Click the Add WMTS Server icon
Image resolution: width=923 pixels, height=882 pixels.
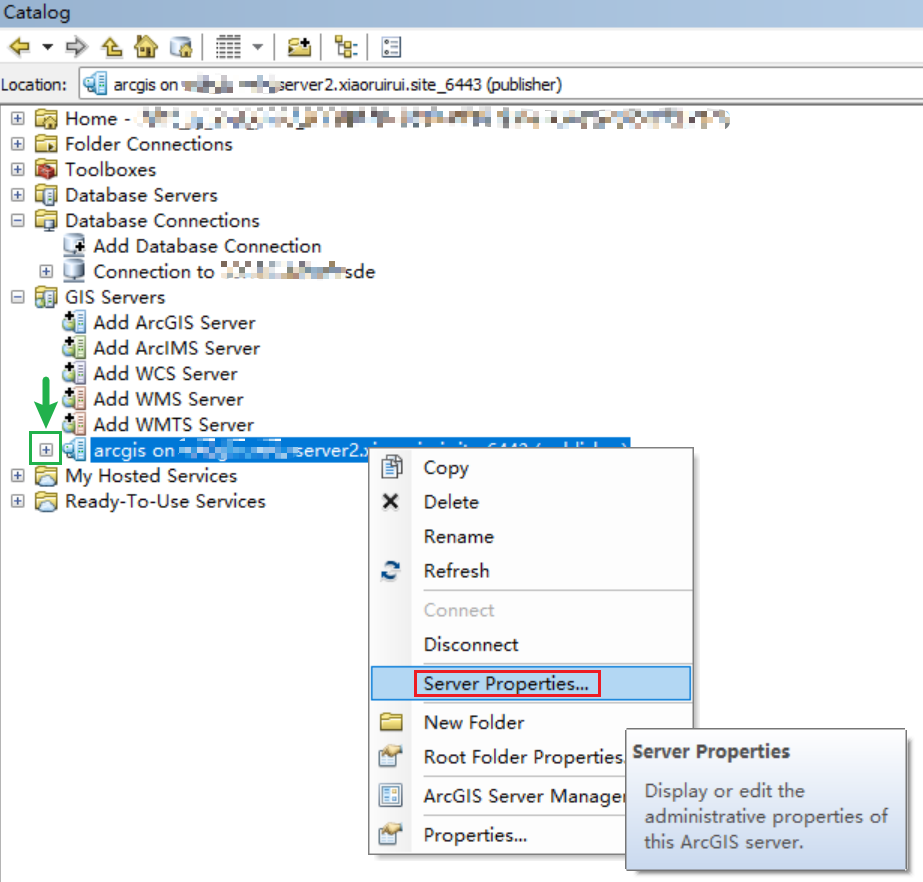(x=74, y=424)
